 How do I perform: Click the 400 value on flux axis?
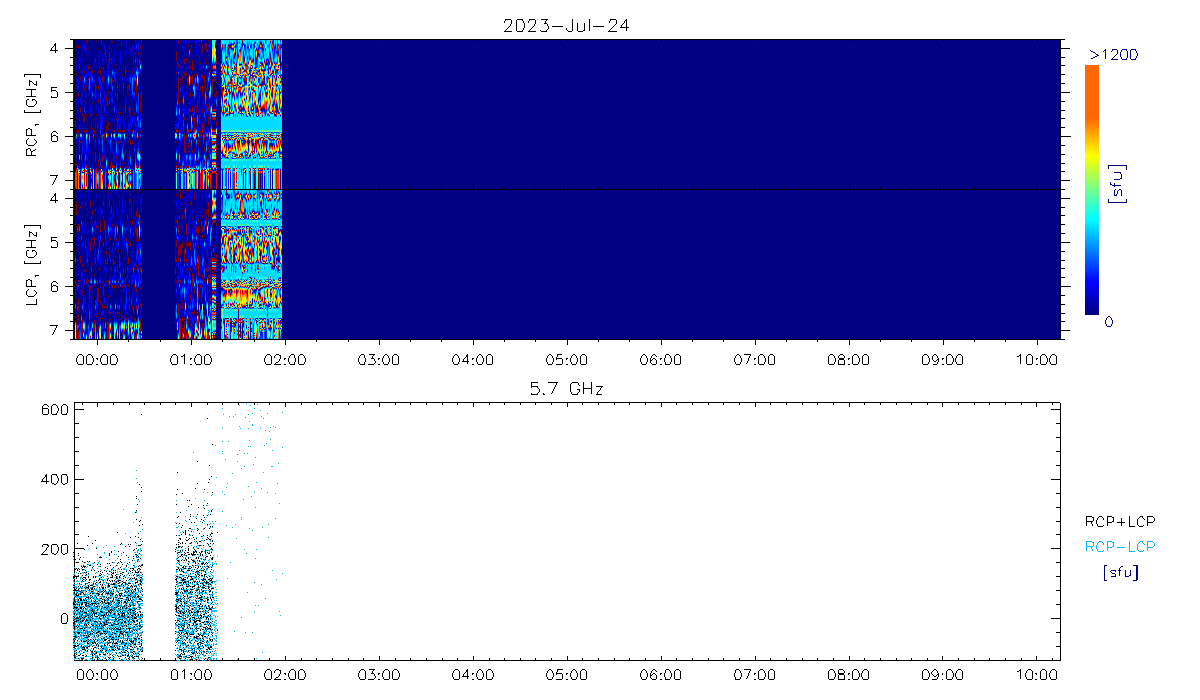click(54, 479)
